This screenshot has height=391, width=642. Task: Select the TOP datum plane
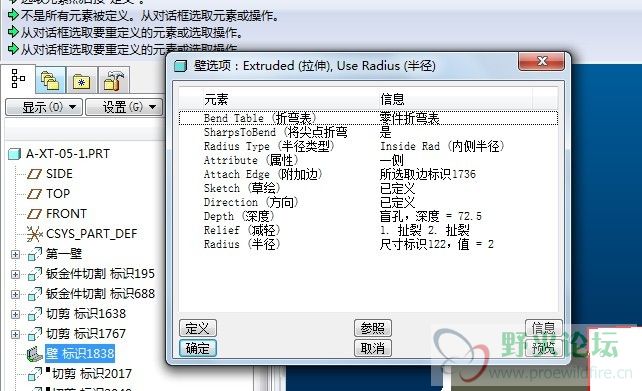58,194
